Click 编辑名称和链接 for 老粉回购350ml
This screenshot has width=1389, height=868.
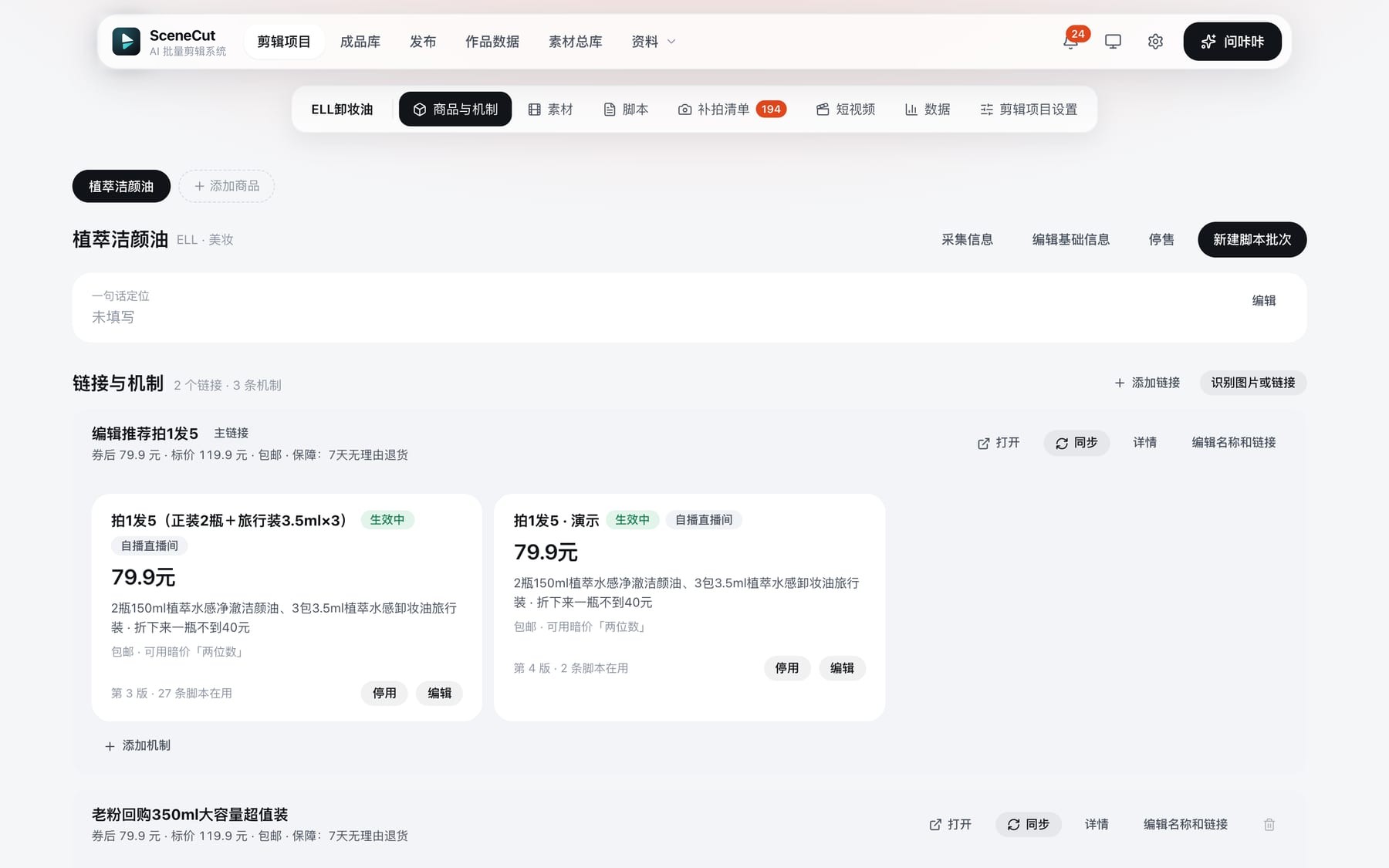pyautogui.click(x=1185, y=825)
